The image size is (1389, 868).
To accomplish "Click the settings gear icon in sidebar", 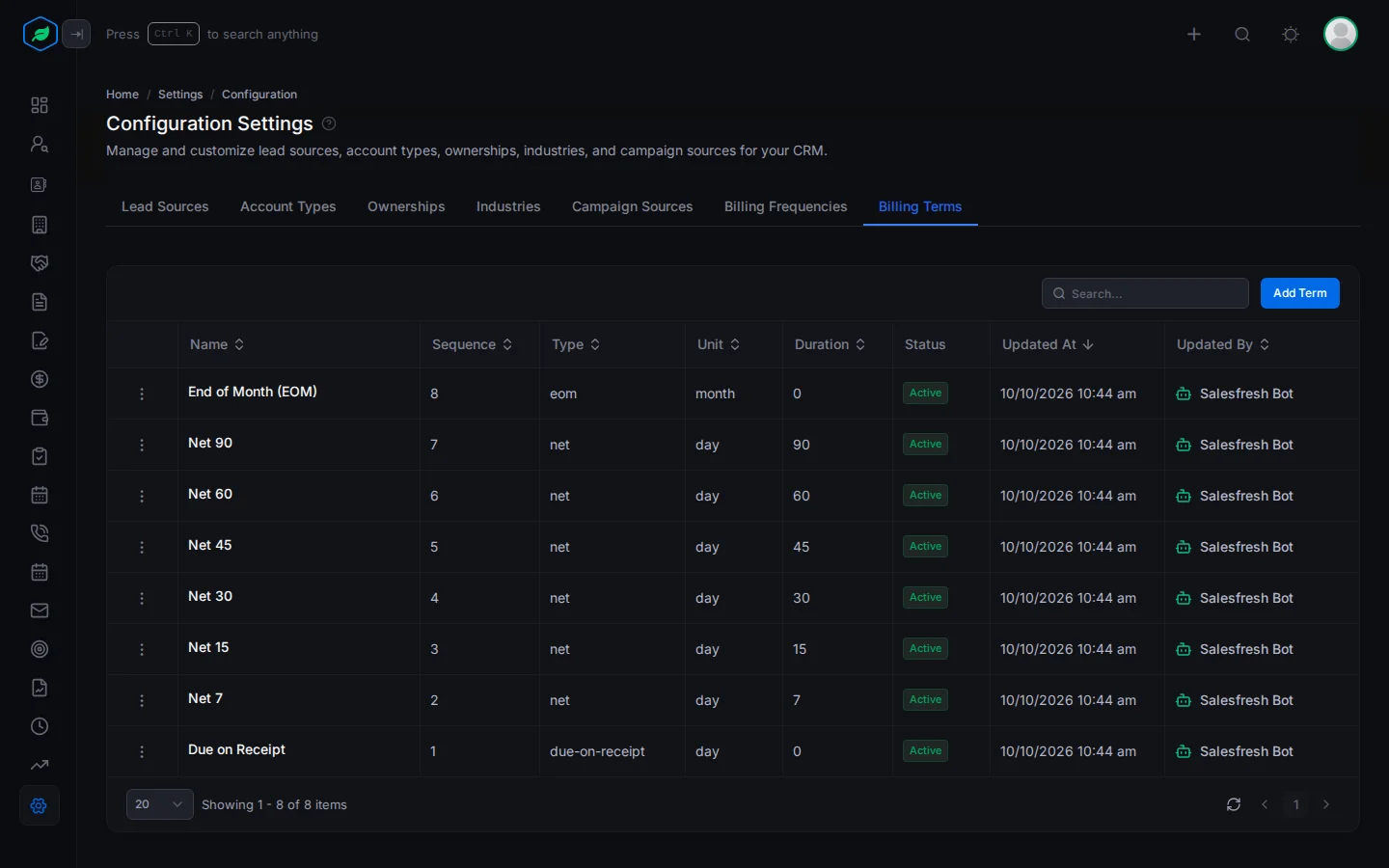I will point(40,805).
